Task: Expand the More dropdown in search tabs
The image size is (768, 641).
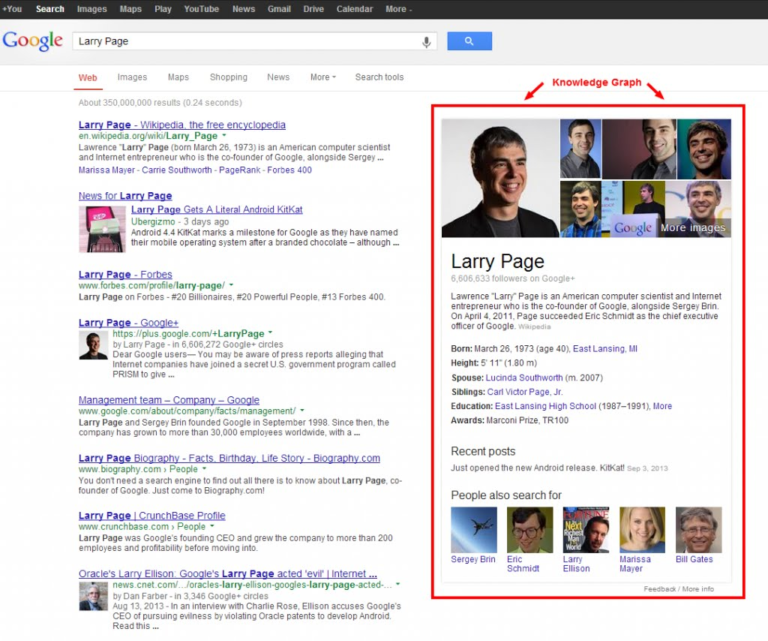Action: click(x=322, y=77)
